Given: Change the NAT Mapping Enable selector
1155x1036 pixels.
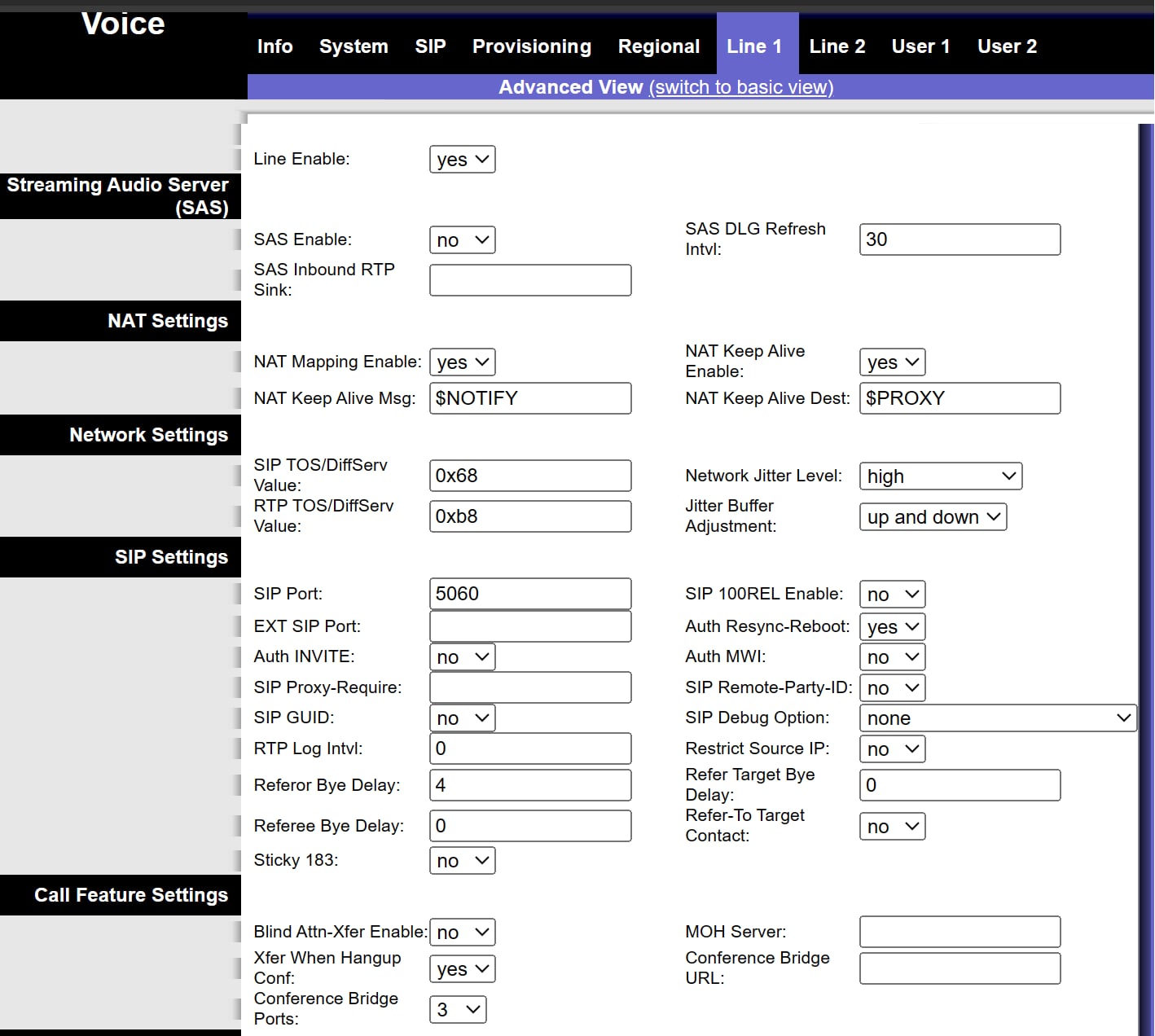Looking at the screenshot, I should click(x=462, y=362).
